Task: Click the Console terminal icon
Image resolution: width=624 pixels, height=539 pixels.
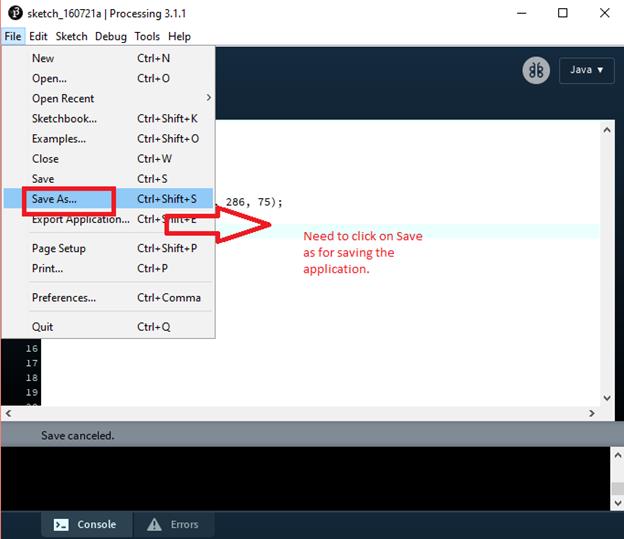Action: point(61,525)
